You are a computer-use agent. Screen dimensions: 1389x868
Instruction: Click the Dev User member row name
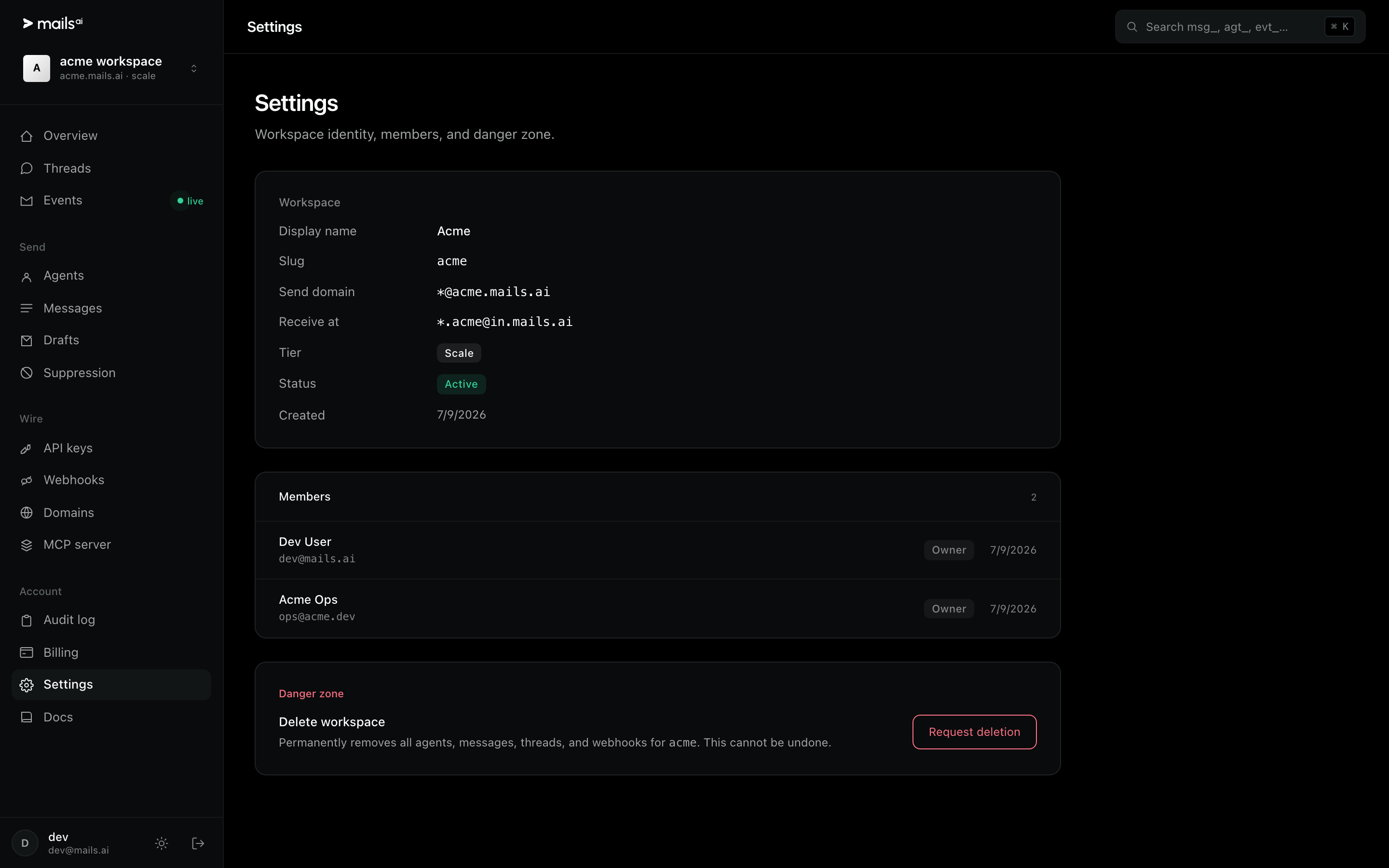point(305,542)
